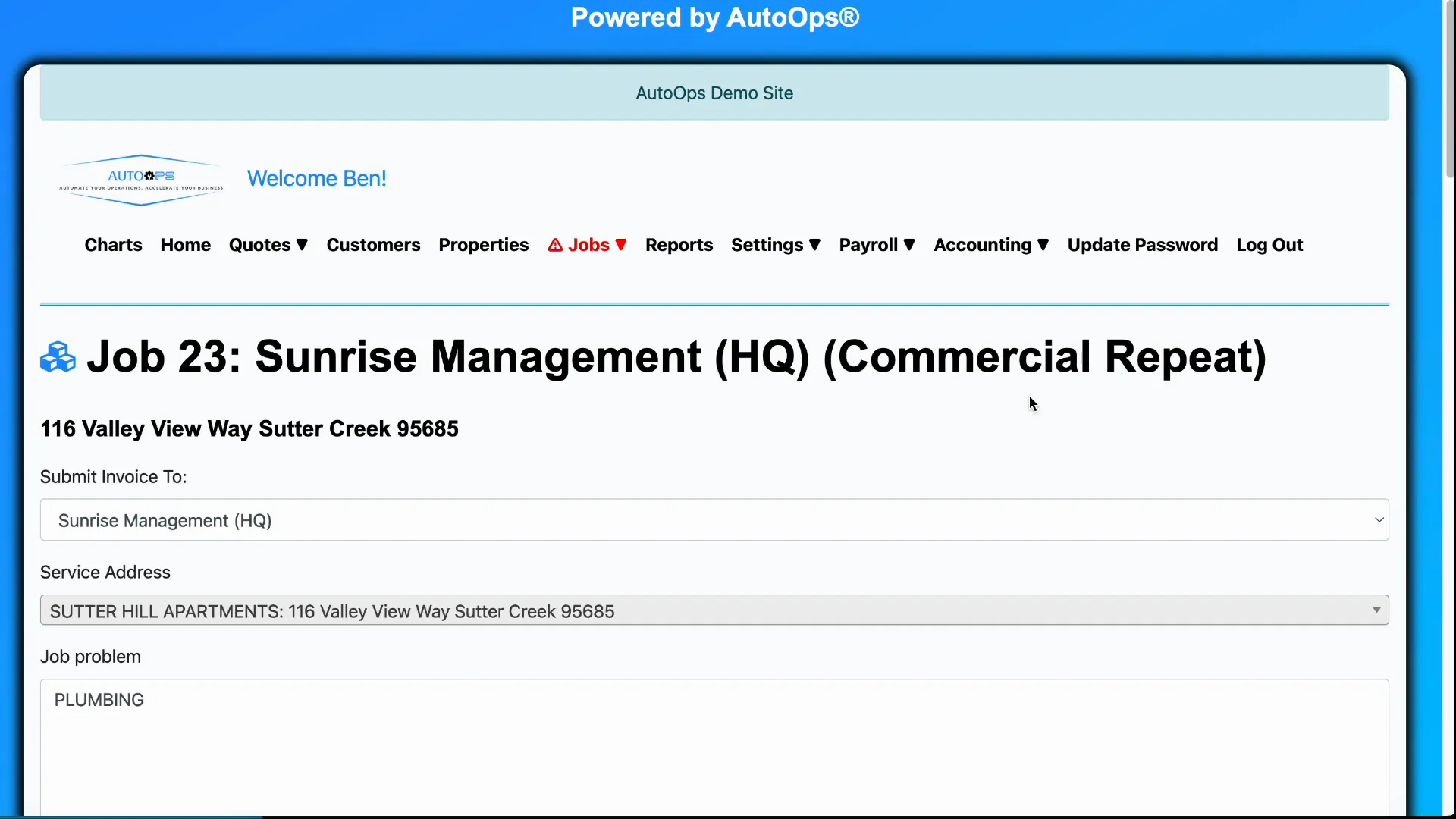Open the Customers section

pos(374,244)
